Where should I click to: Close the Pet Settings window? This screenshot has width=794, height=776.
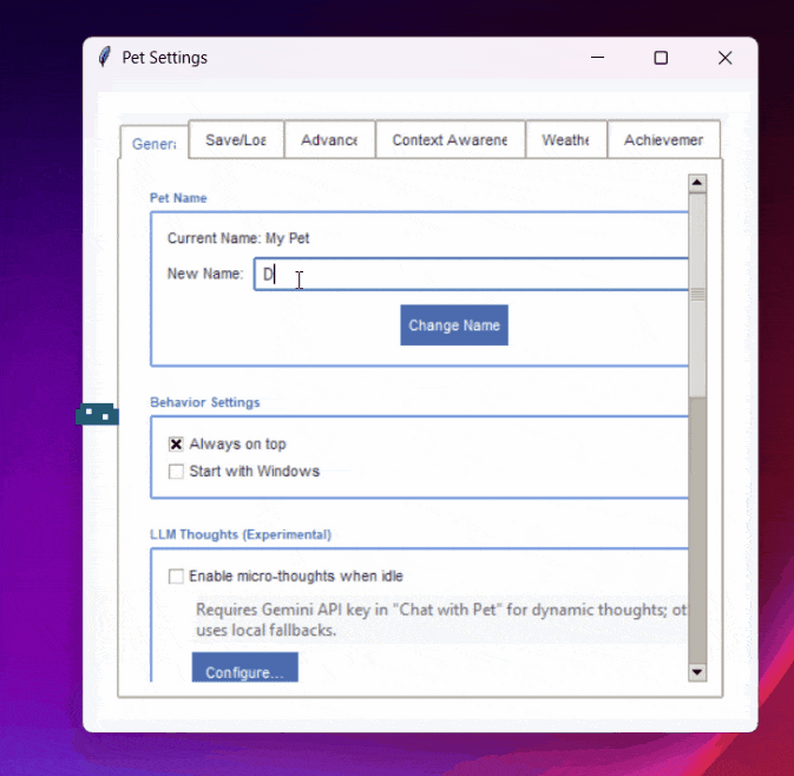725,58
